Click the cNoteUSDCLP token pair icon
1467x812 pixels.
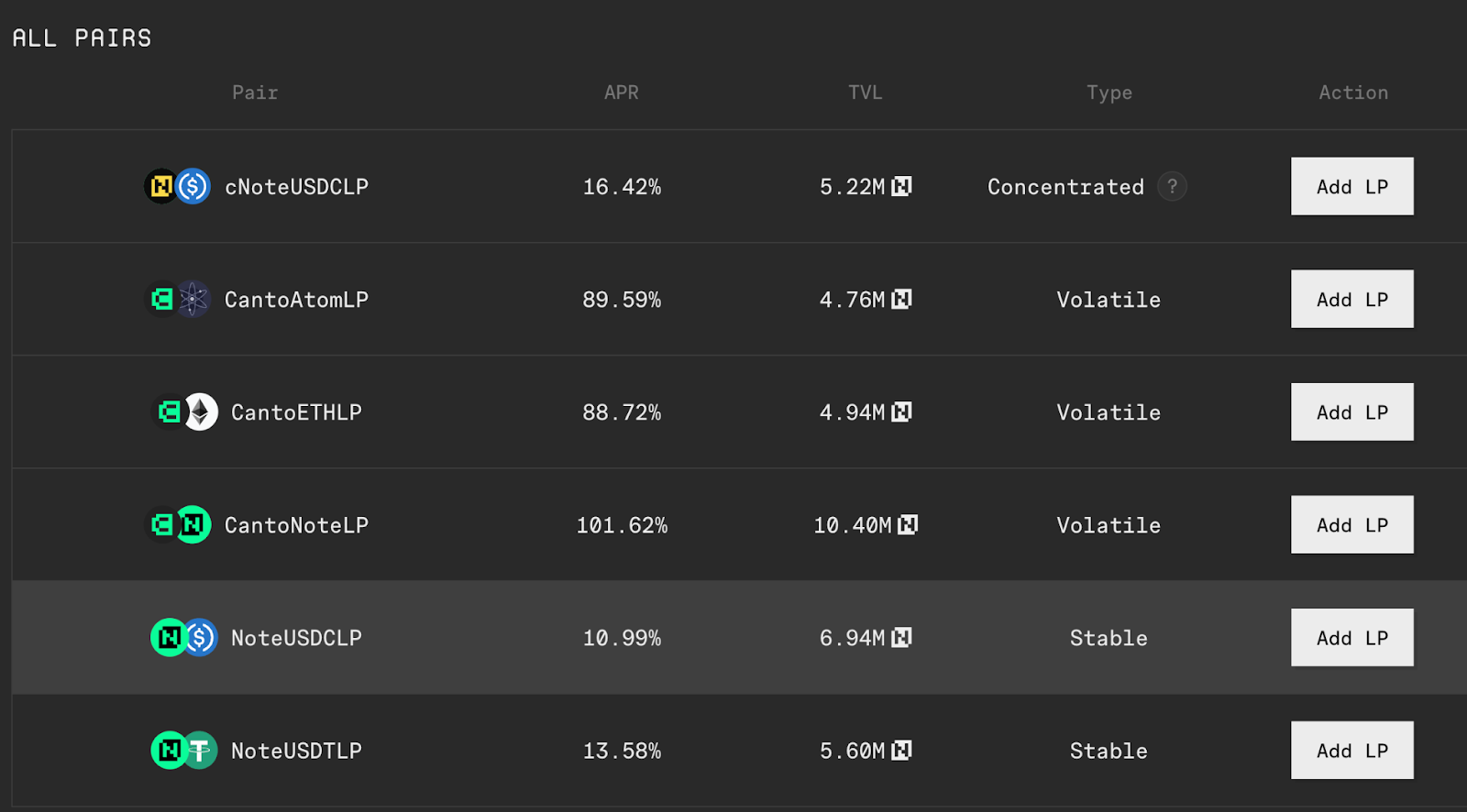[x=178, y=186]
